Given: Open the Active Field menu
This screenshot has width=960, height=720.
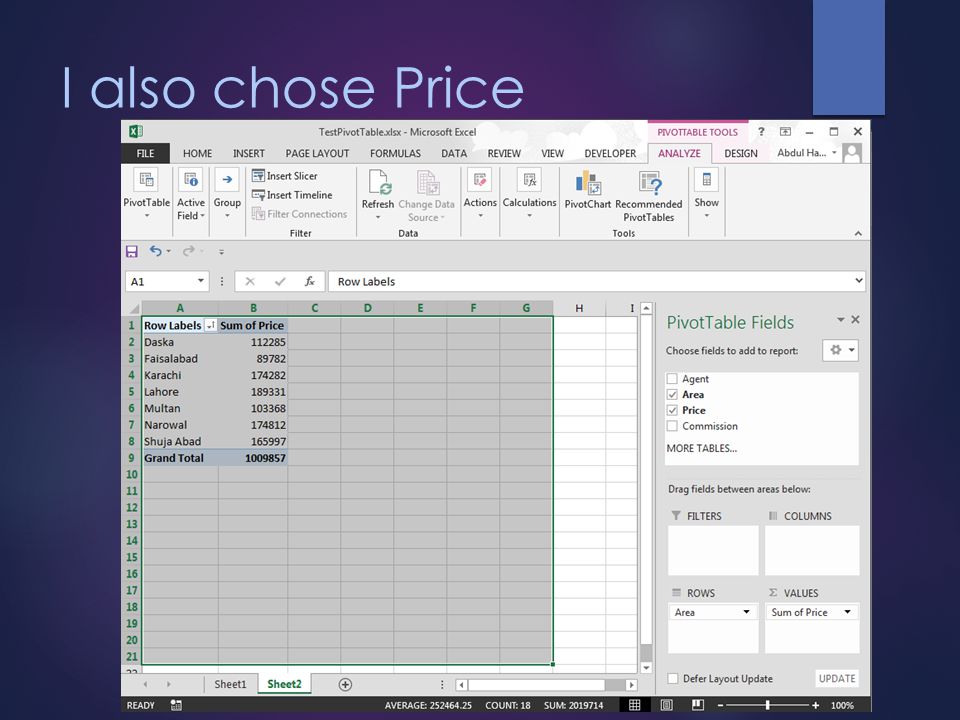Looking at the screenshot, I should click(x=190, y=195).
